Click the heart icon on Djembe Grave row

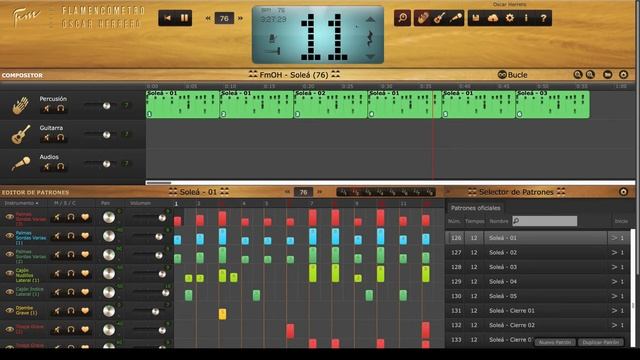pyautogui.click(x=85, y=311)
